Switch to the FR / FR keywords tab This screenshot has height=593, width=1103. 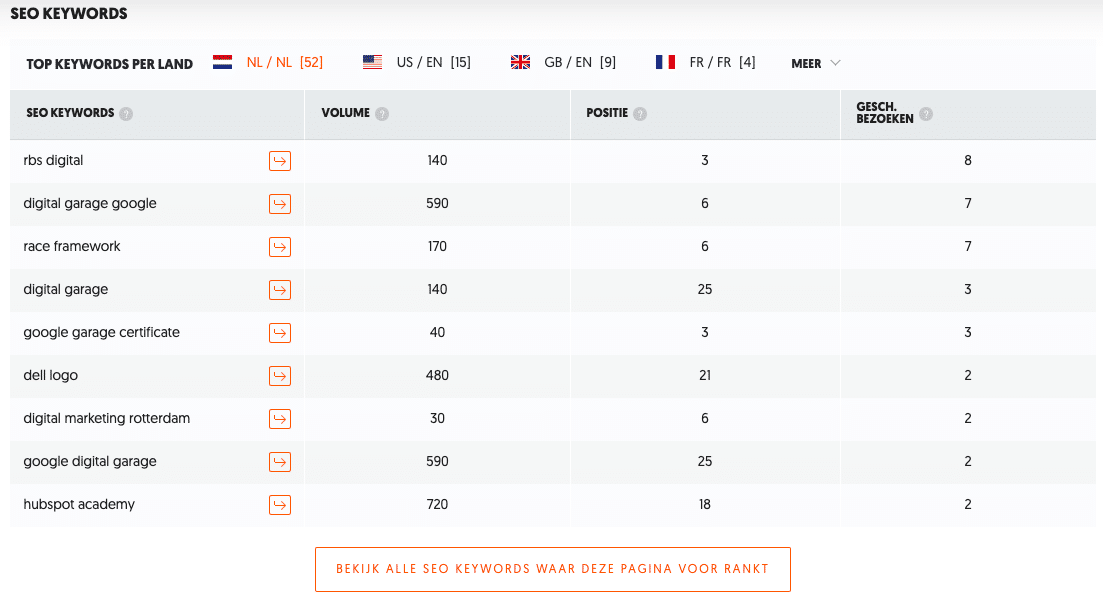click(x=706, y=63)
